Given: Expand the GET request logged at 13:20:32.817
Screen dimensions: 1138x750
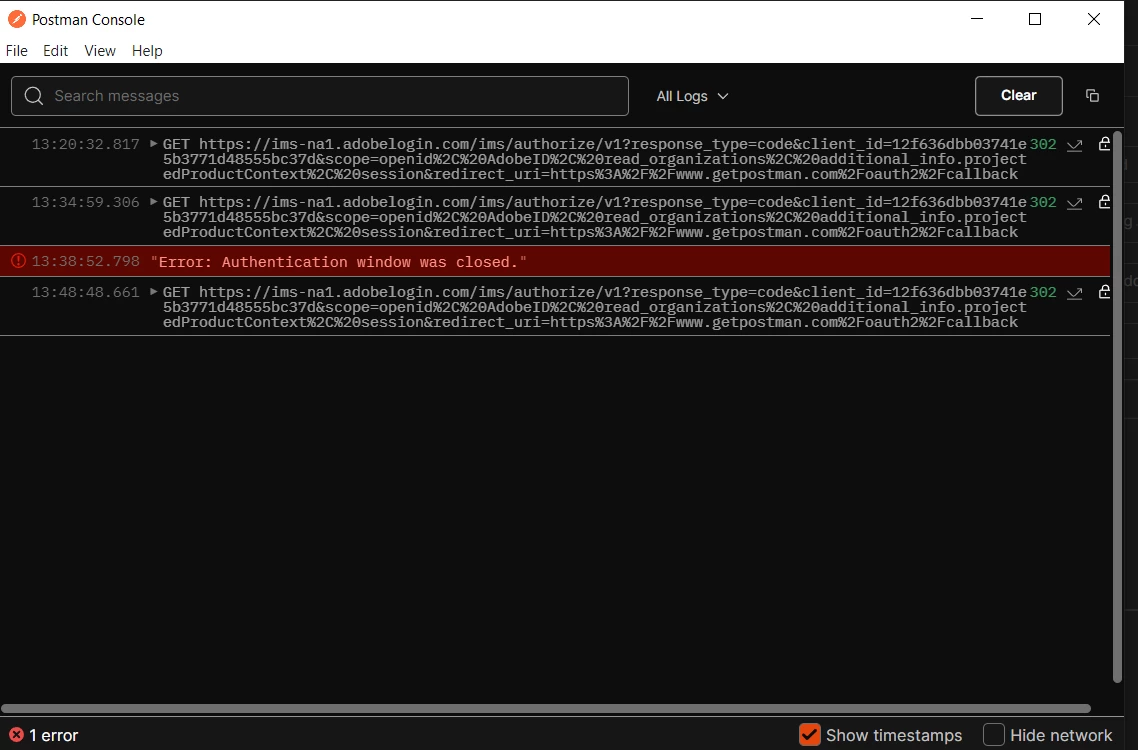Looking at the screenshot, I should tap(153, 144).
